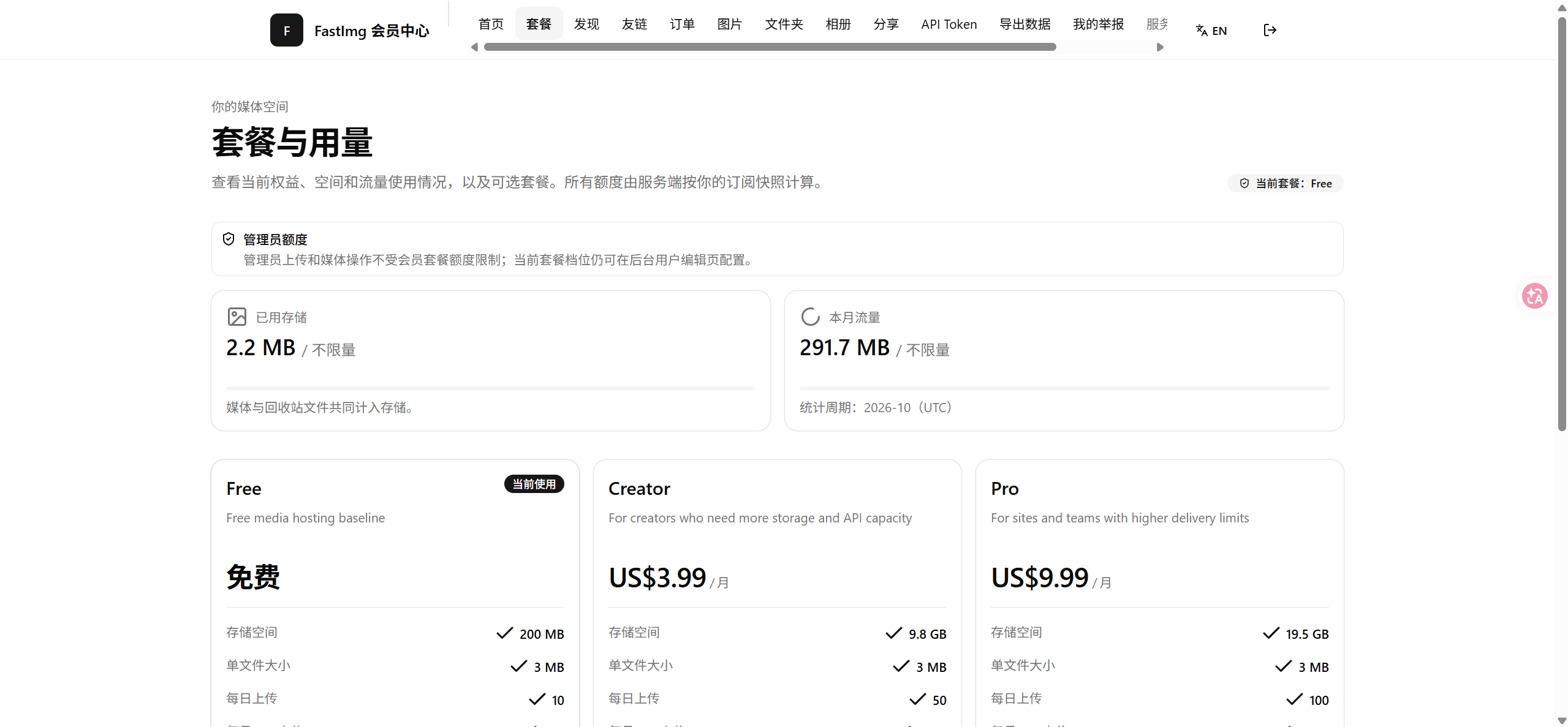Click the horizontal navigation scrollbar thumb

coord(770,47)
